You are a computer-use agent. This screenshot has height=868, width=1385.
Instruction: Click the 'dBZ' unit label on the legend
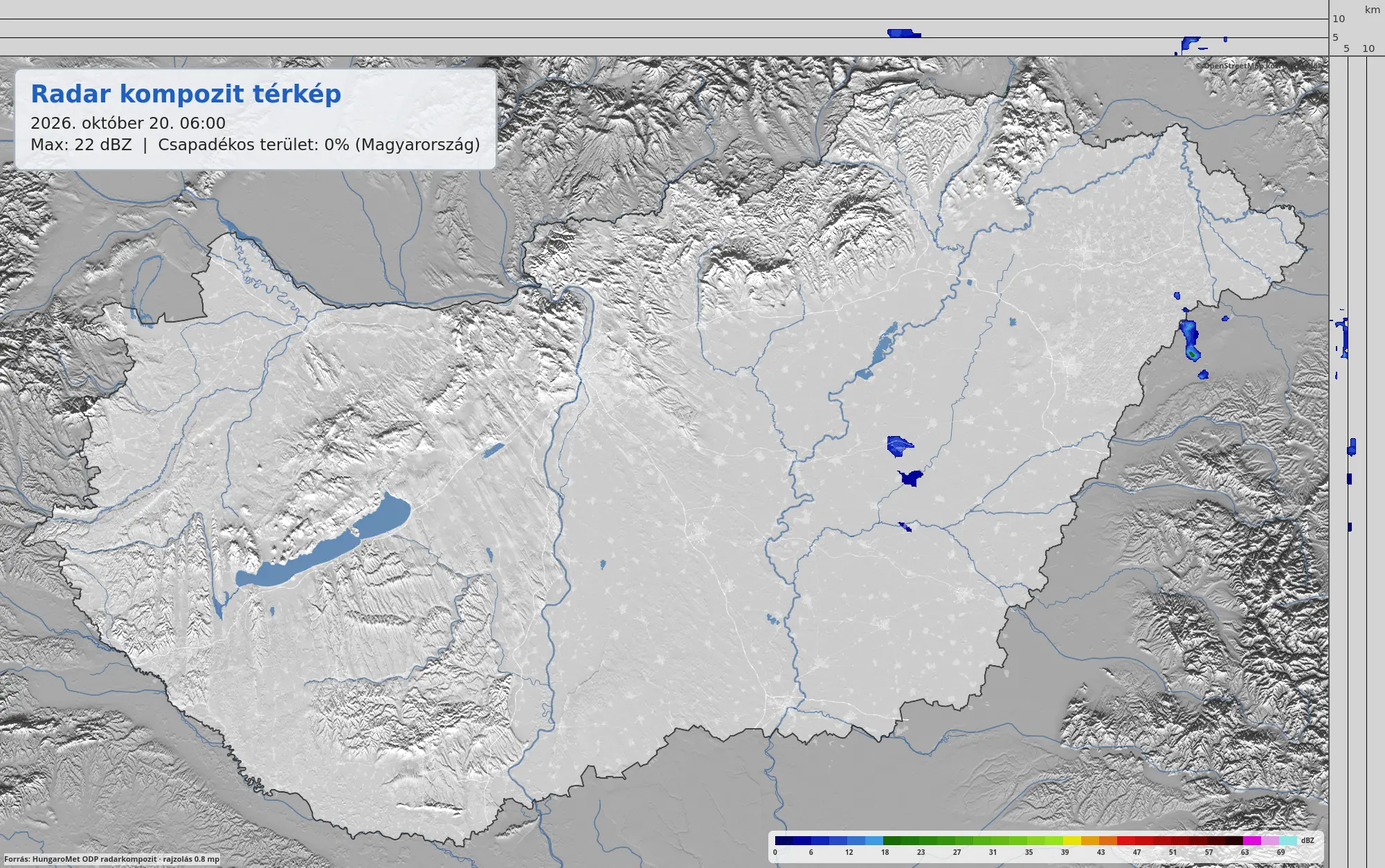click(1307, 841)
